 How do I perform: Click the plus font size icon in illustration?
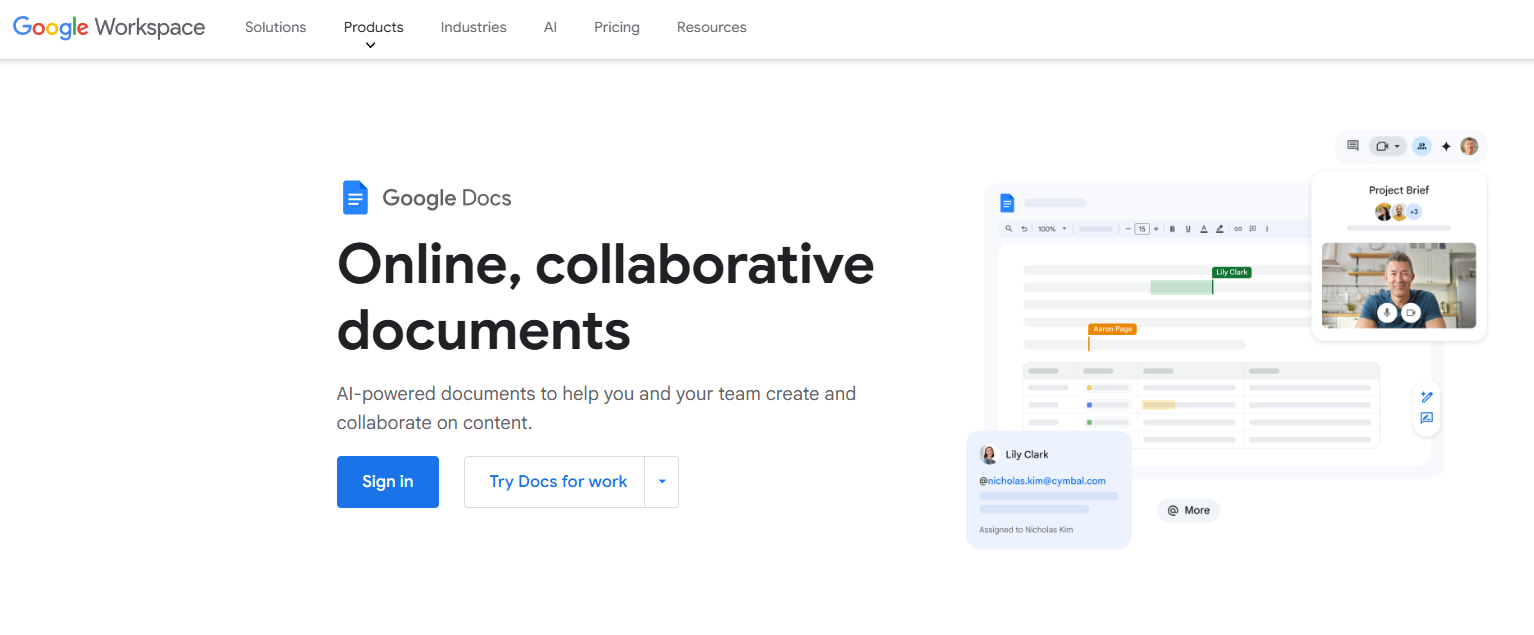pos(1156,229)
